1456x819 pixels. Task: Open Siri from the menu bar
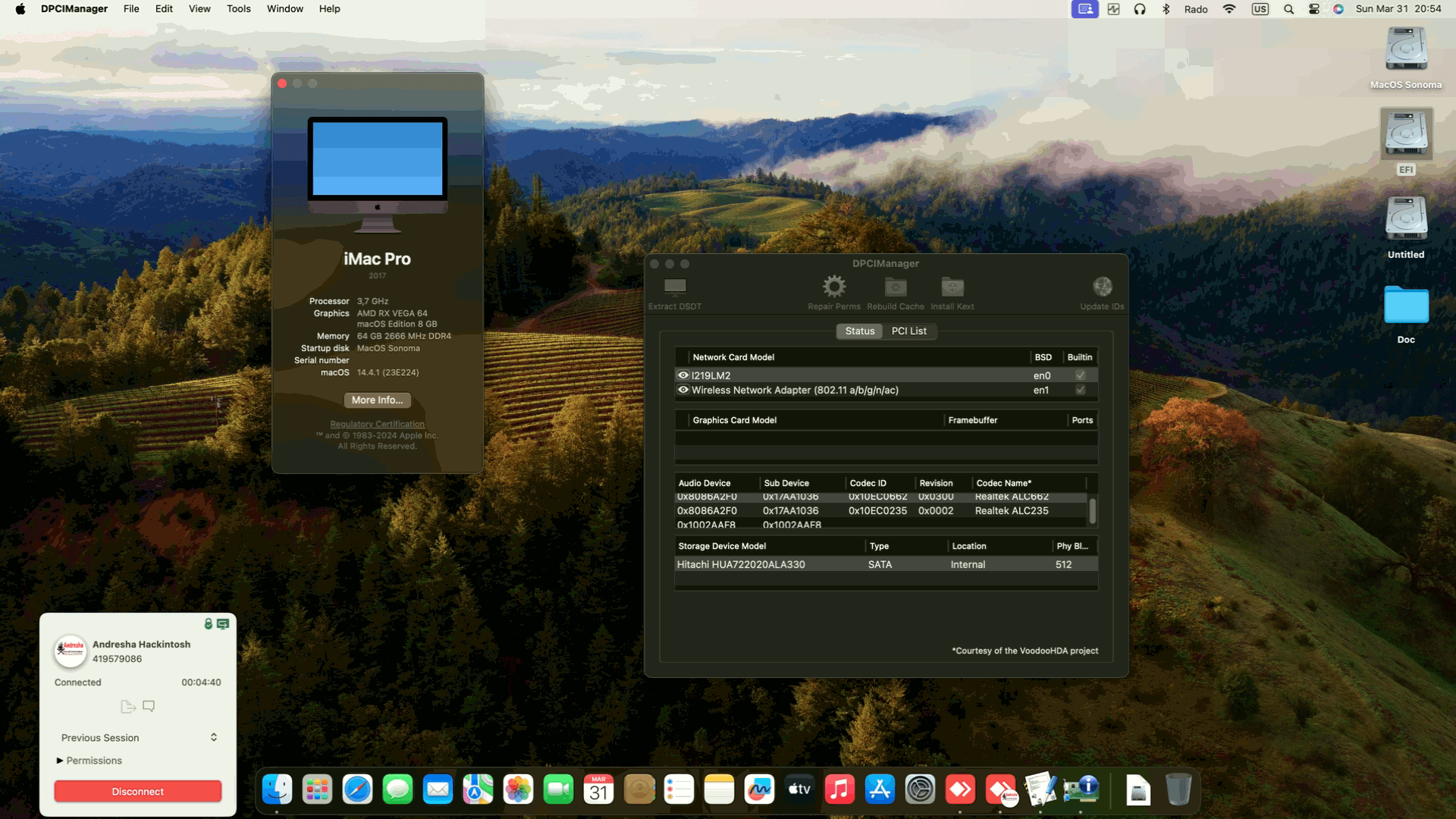1338,9
